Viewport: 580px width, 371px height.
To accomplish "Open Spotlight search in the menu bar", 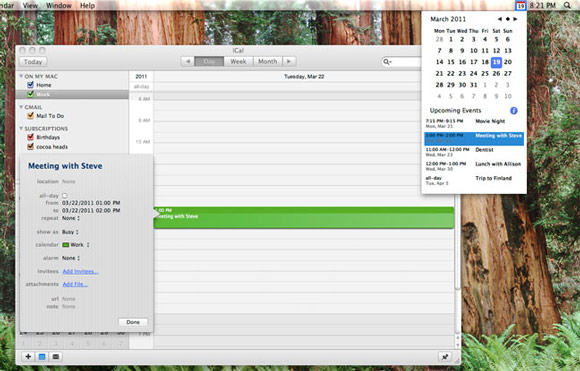I will point(567,5).
